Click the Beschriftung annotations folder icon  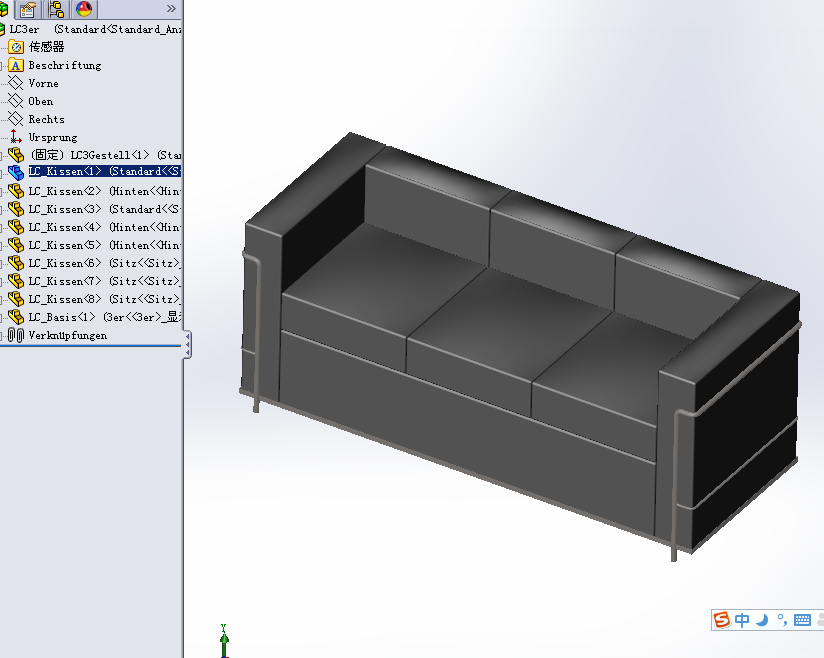[x=16, y=65]
